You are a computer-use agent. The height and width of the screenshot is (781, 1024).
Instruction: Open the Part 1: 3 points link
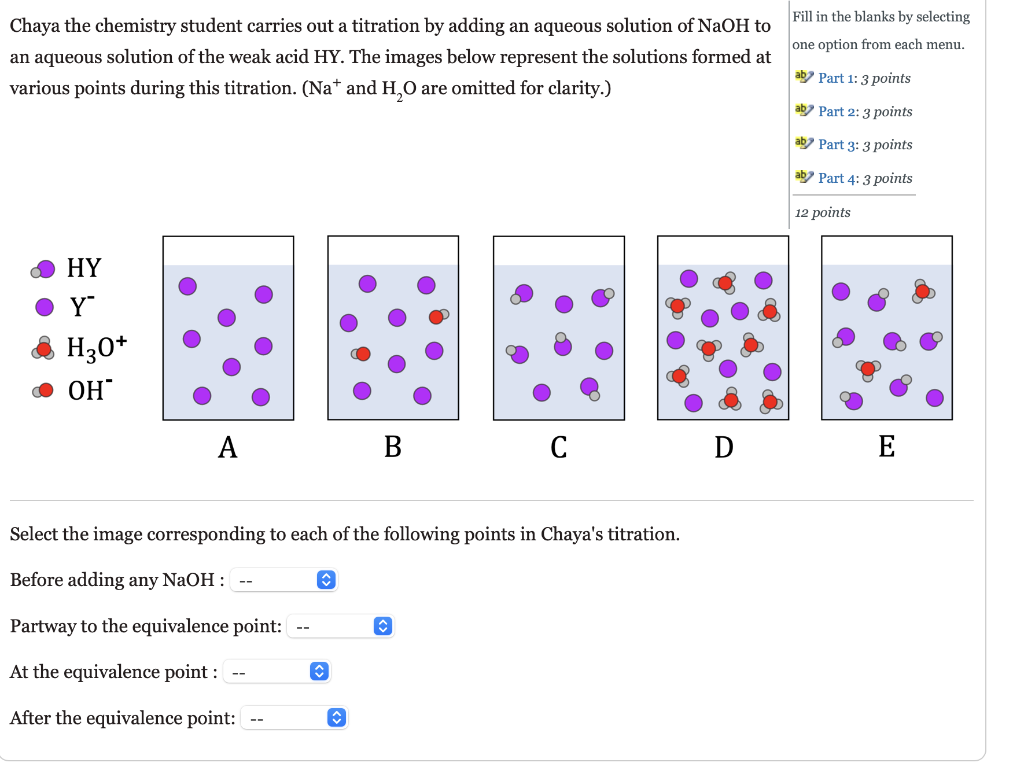tap(864, 78)
